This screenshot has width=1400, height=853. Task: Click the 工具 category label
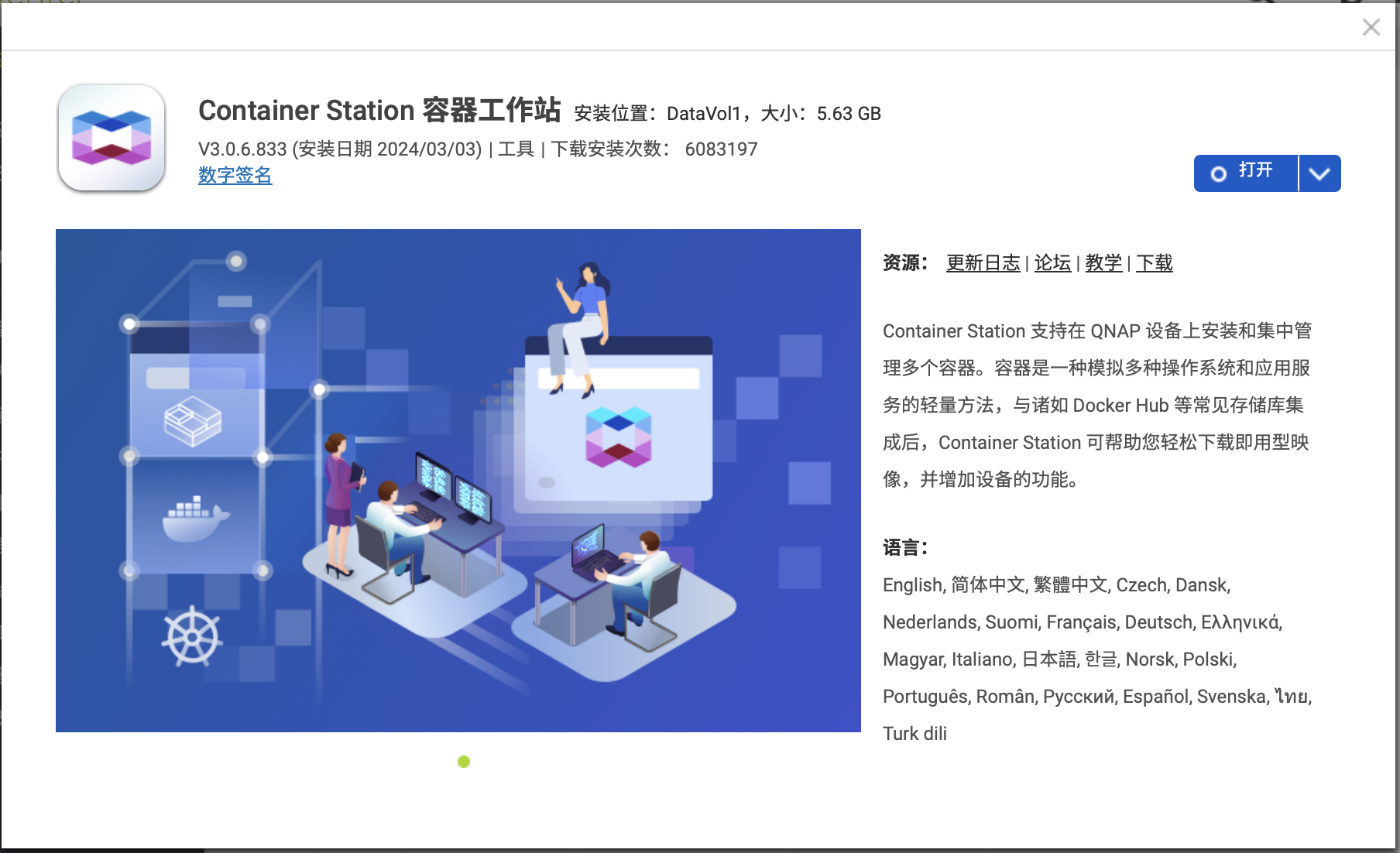[516, 149]
